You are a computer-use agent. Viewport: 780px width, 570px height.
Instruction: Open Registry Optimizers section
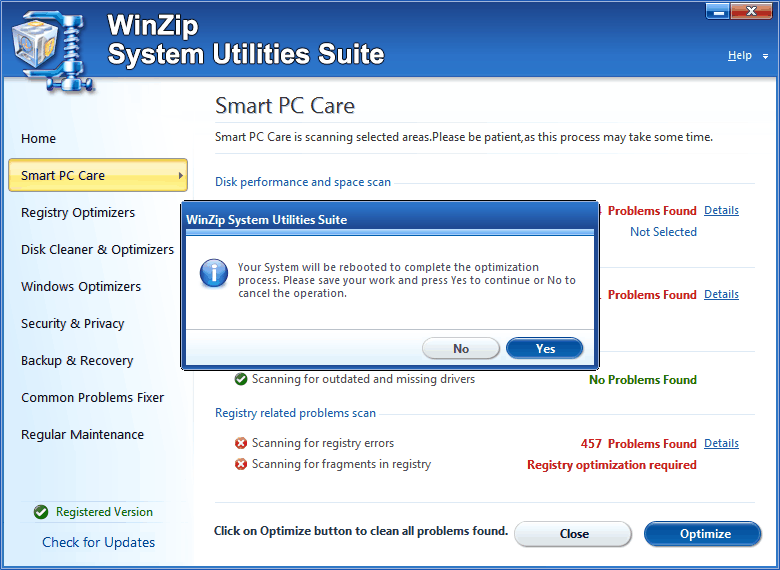click(78, 212)
